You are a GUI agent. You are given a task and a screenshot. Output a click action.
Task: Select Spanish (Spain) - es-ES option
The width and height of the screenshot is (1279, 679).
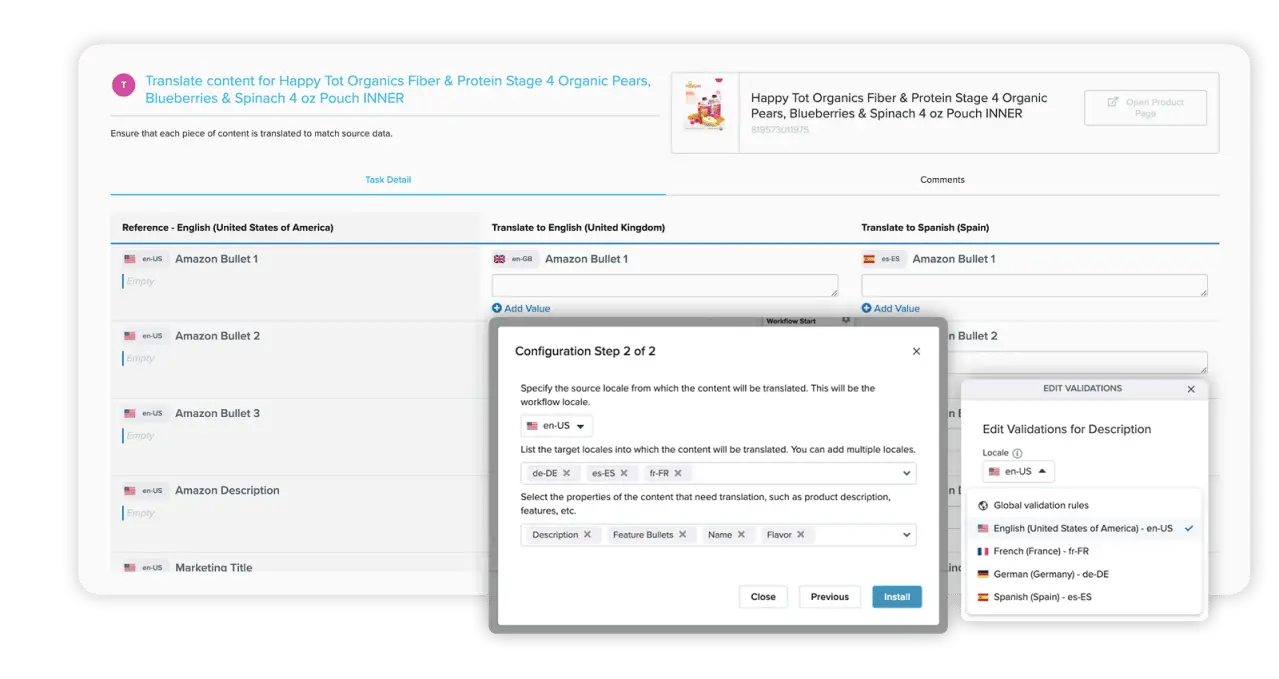[x=1084, y=597]
